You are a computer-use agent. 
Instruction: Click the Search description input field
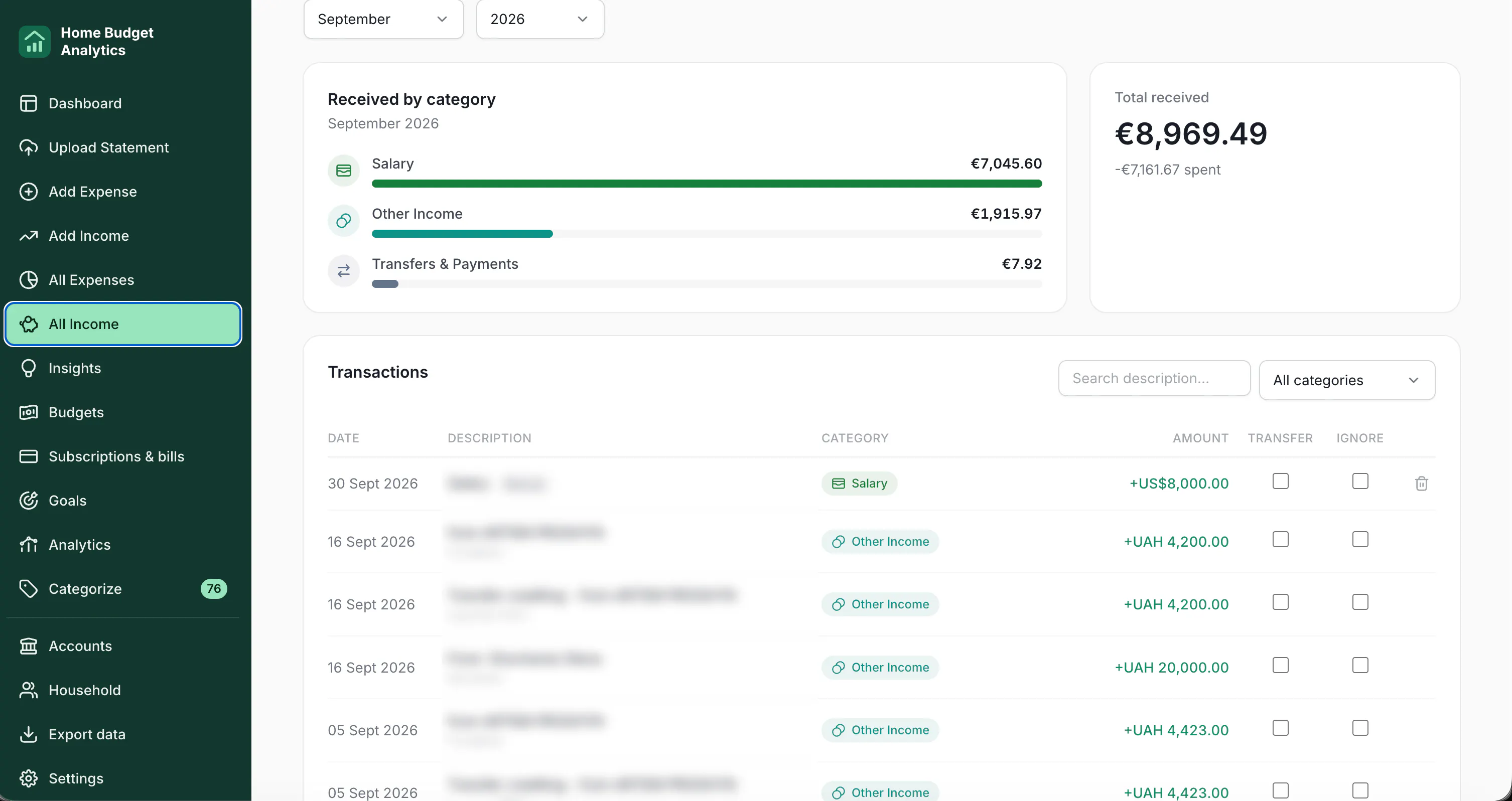[x=1154, y=379]
